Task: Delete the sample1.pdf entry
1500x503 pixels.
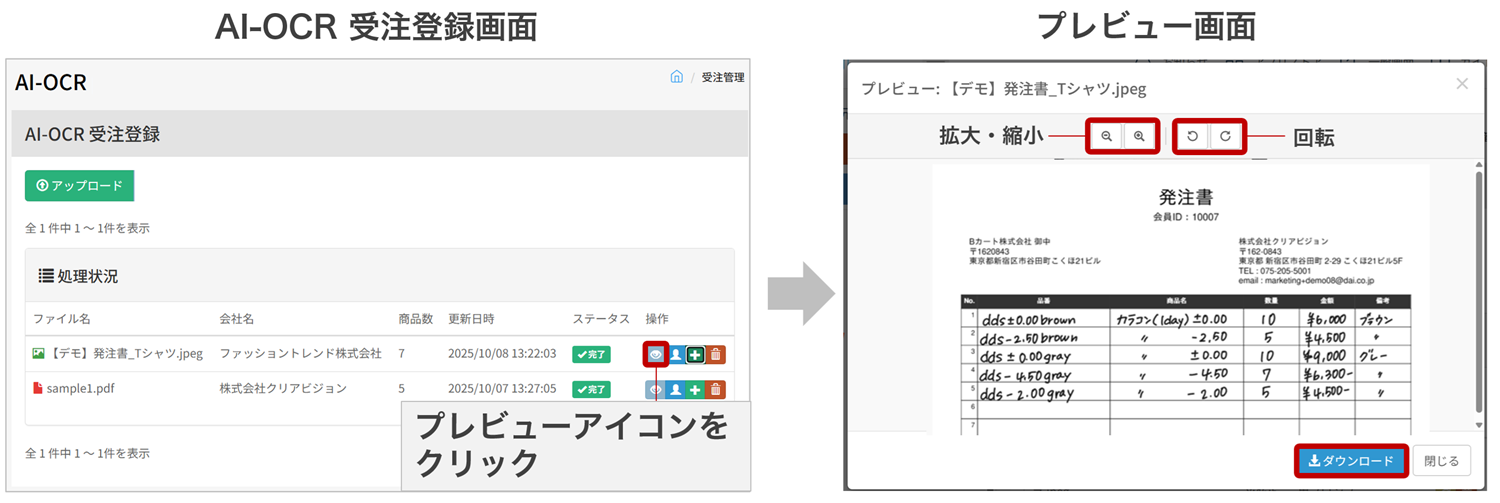Action: (716, 389)
